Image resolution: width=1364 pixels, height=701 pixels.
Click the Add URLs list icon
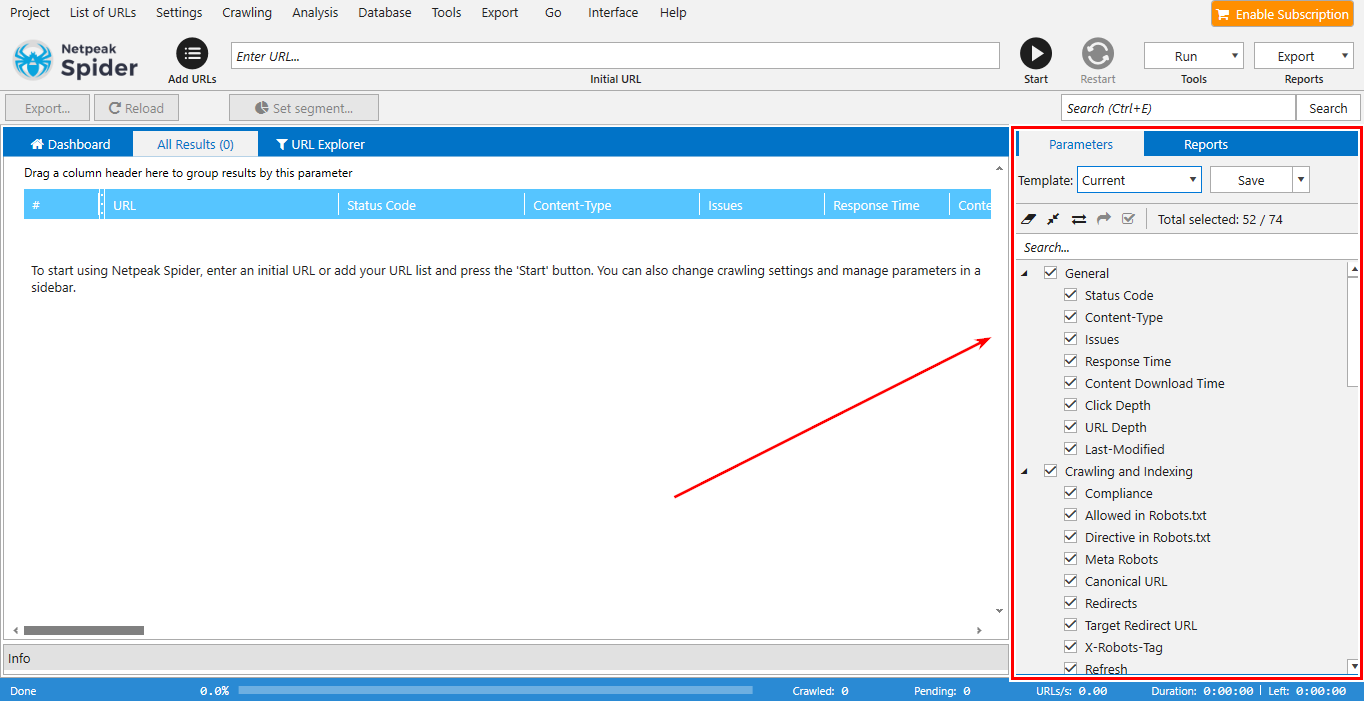click(192, 54)
